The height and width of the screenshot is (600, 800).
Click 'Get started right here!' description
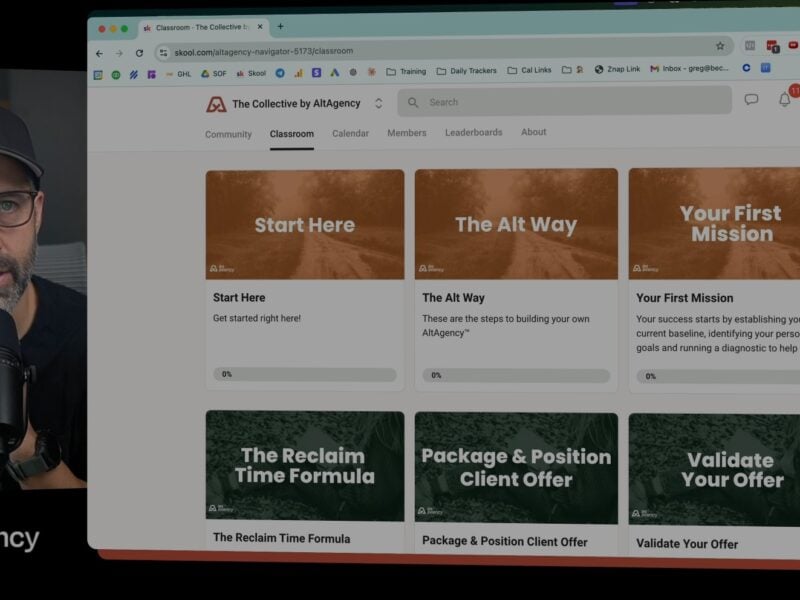[257, 318]
